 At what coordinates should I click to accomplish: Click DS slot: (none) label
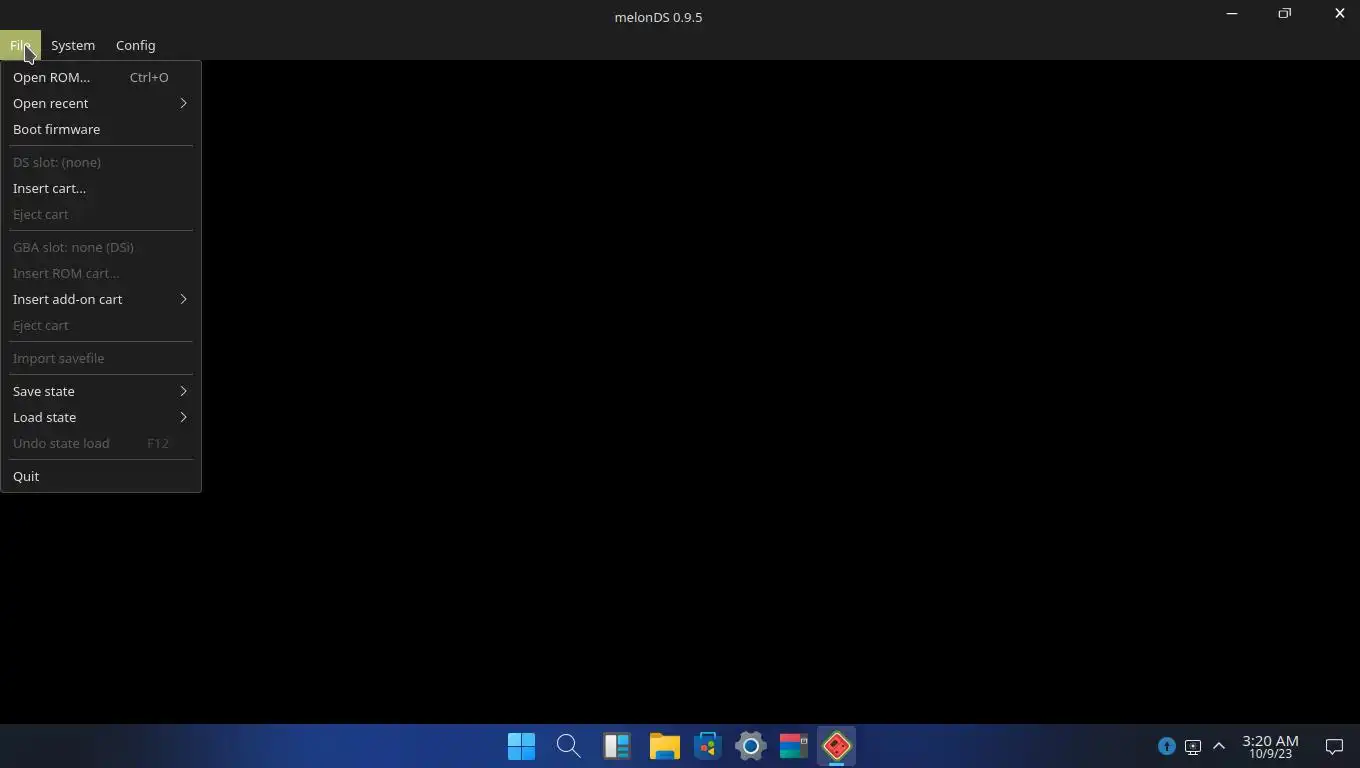[x=100, y=162]
